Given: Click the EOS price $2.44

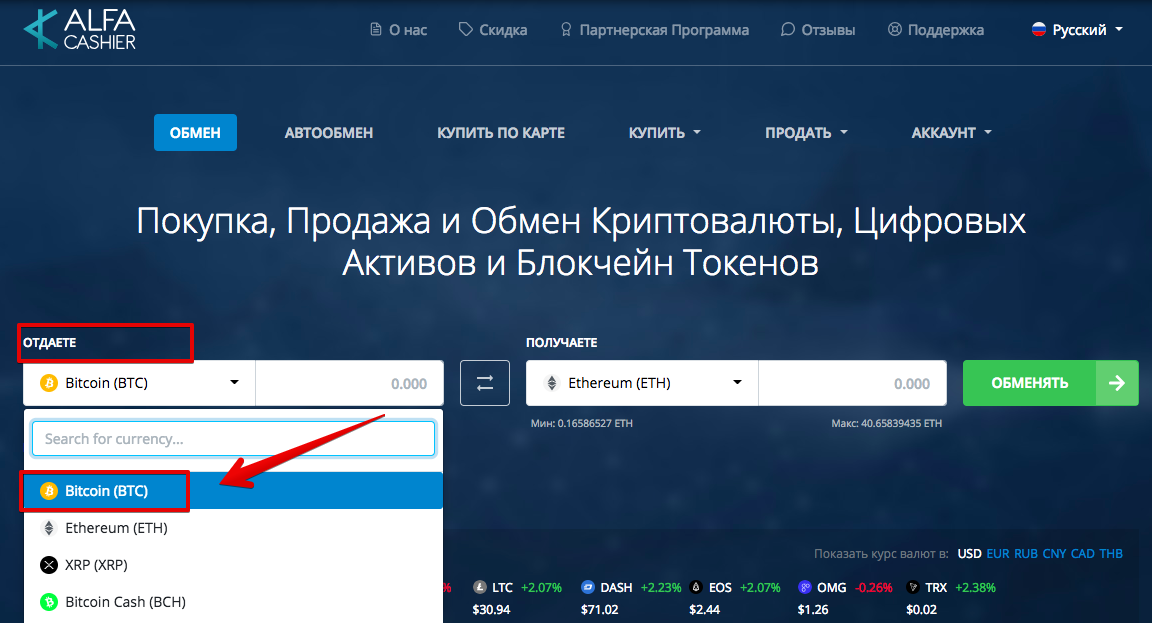Looking at the screenshot, I should tap(705, 609).
